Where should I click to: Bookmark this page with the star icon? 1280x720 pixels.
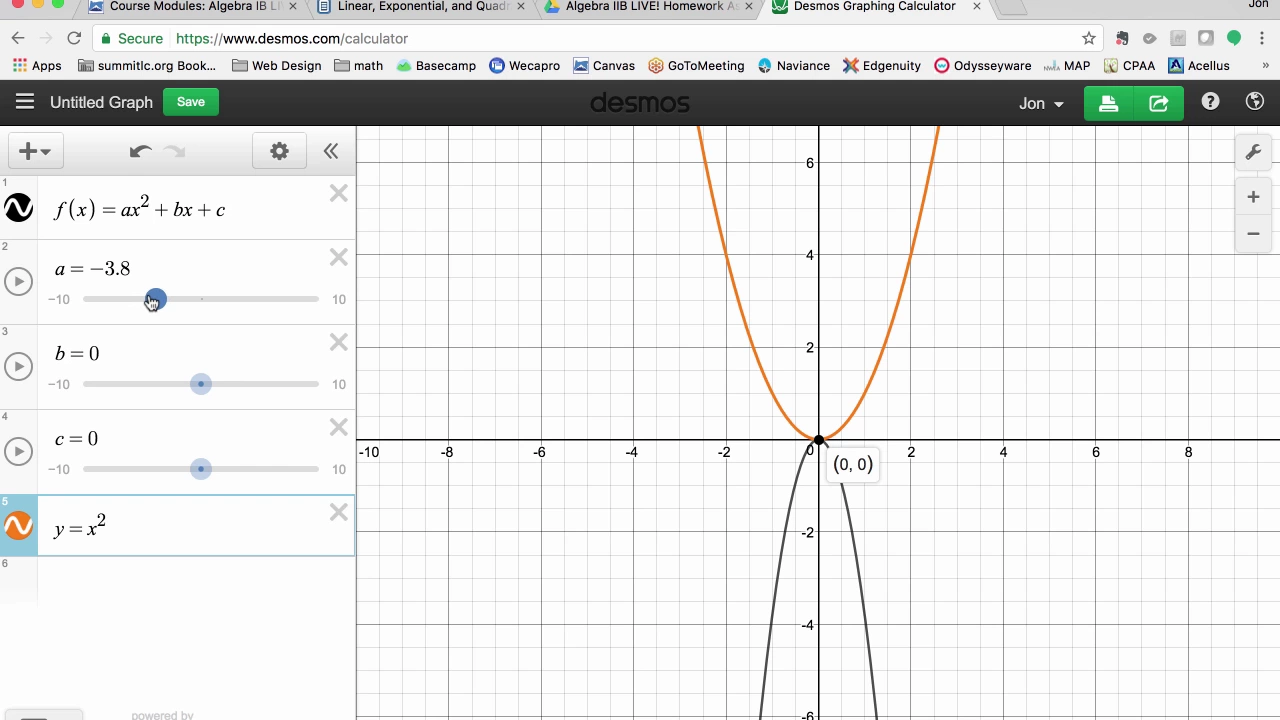(1089, 38)
